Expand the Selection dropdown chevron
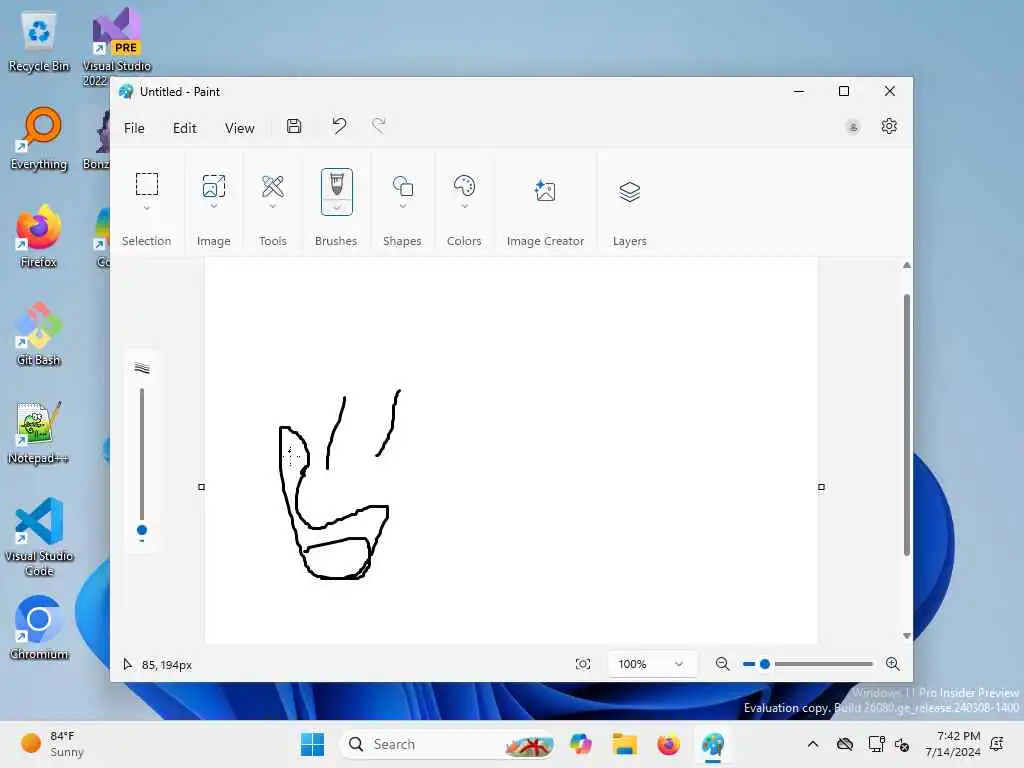Image resolution: width=1024 pixels, height=768 pixels. [147, 208]
